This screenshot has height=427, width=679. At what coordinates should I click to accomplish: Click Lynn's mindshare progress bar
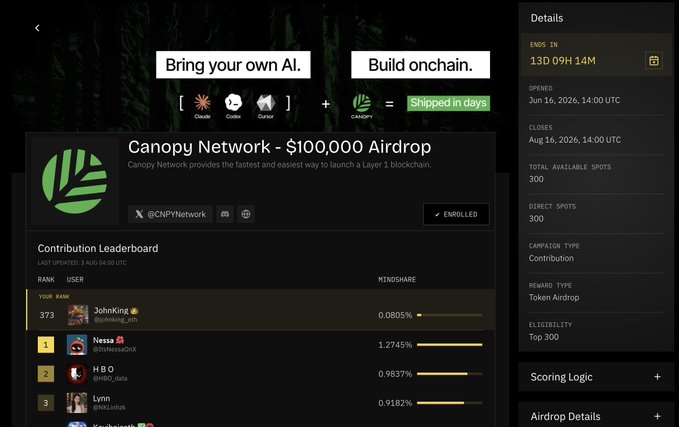(449, 403)
